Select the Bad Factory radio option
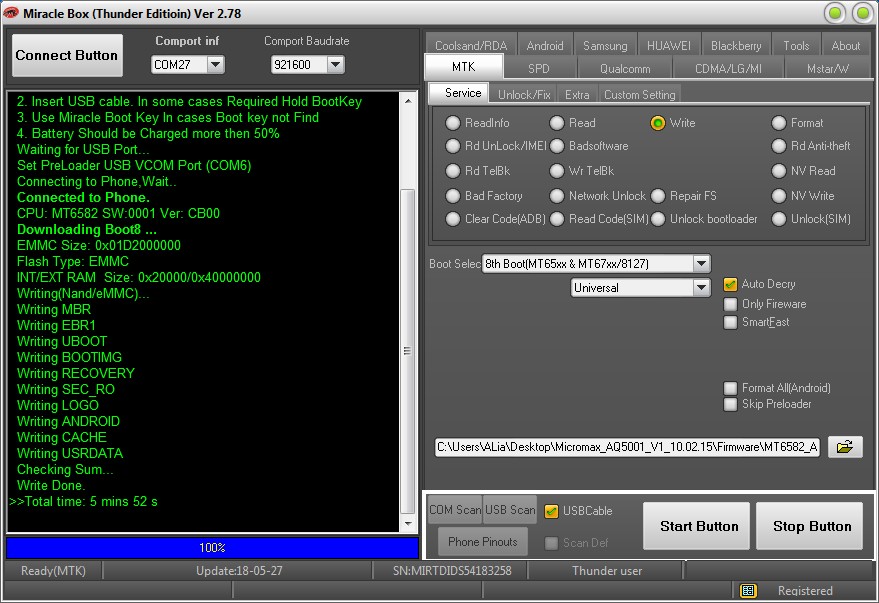Screen dimensions: 879x603 452,196
